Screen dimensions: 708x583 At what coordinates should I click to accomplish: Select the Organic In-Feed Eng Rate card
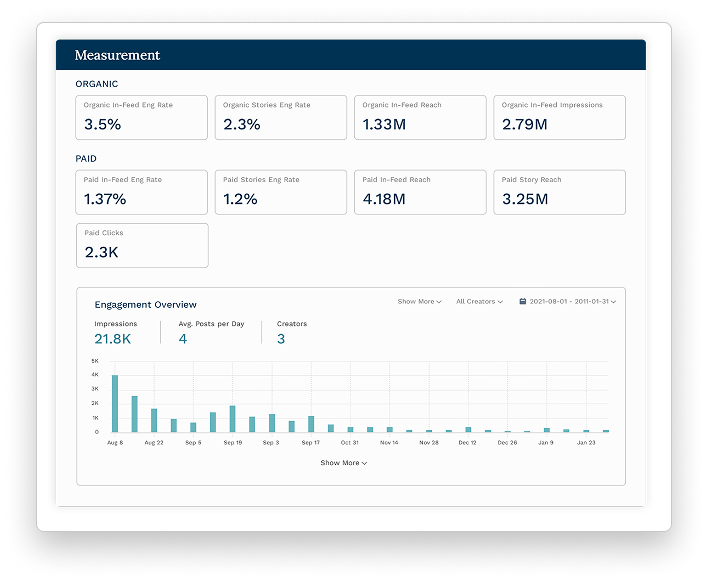click(142, 117)
